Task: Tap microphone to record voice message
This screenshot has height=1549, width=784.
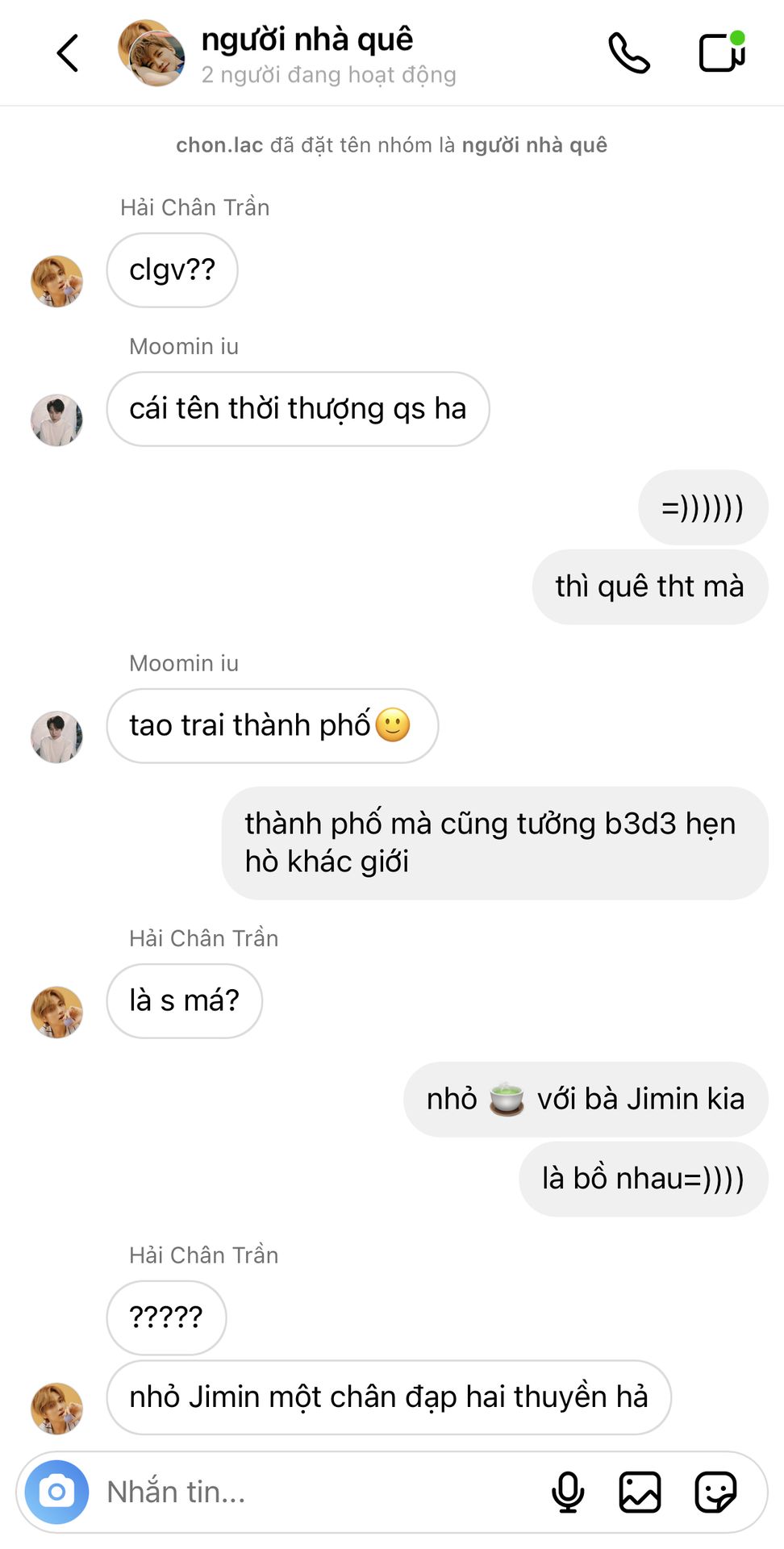Action: [568, 1492]
